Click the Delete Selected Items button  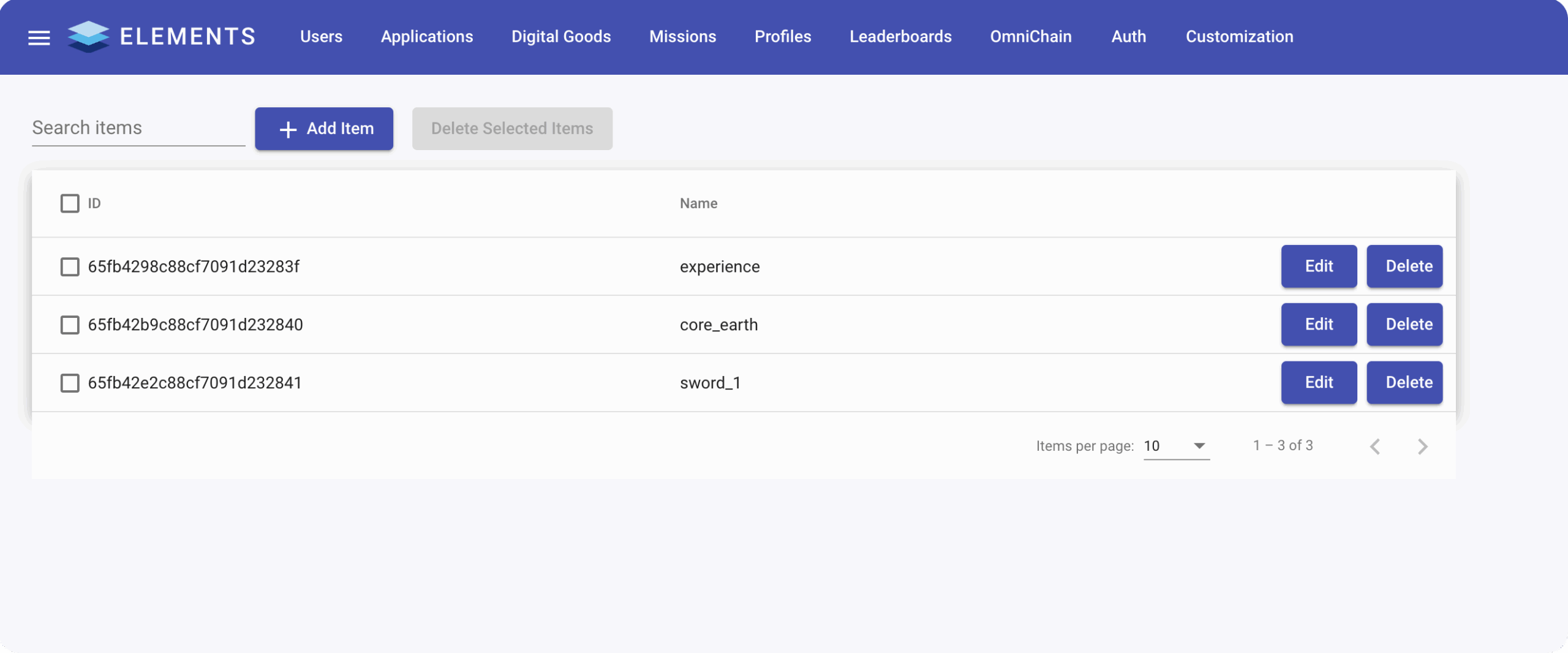[x=512, y=129]
